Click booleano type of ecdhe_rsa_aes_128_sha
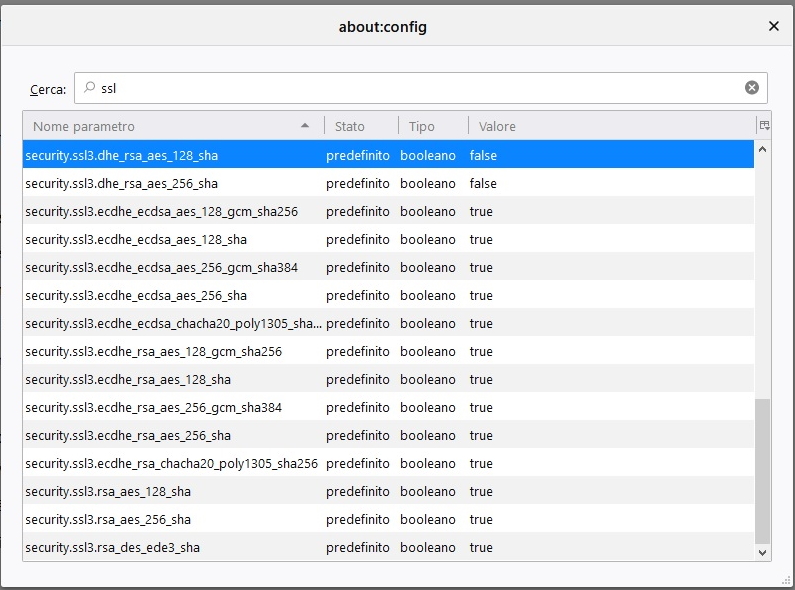Viewport: 795px width, 590px height. (427, 379)
